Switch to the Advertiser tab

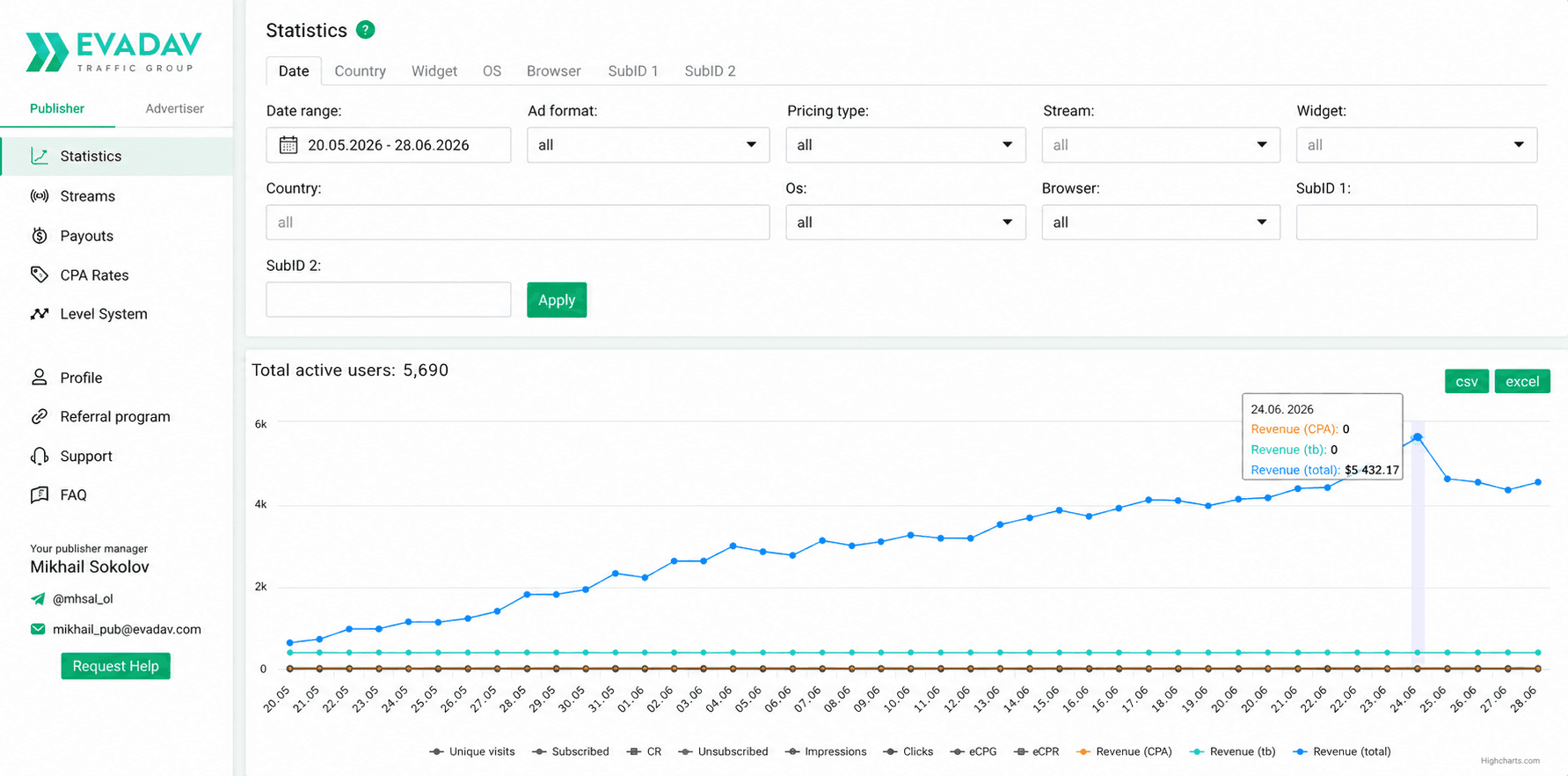tap(174, 108)
